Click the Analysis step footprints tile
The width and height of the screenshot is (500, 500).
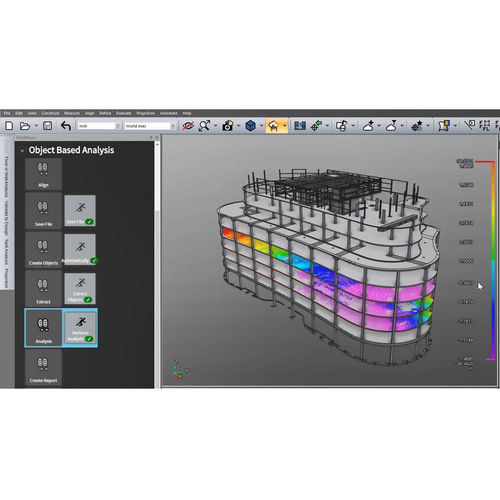[x=43, y=328]
